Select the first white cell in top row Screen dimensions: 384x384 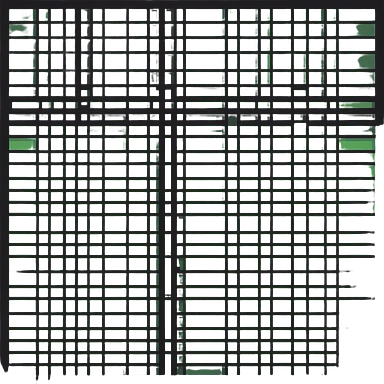click(x=22, y=15)
